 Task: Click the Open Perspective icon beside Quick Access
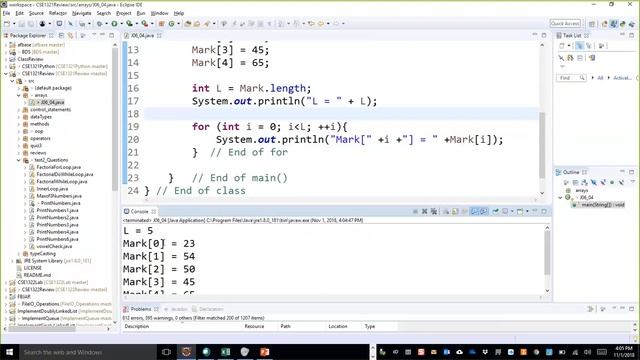[x=592, y=24]
